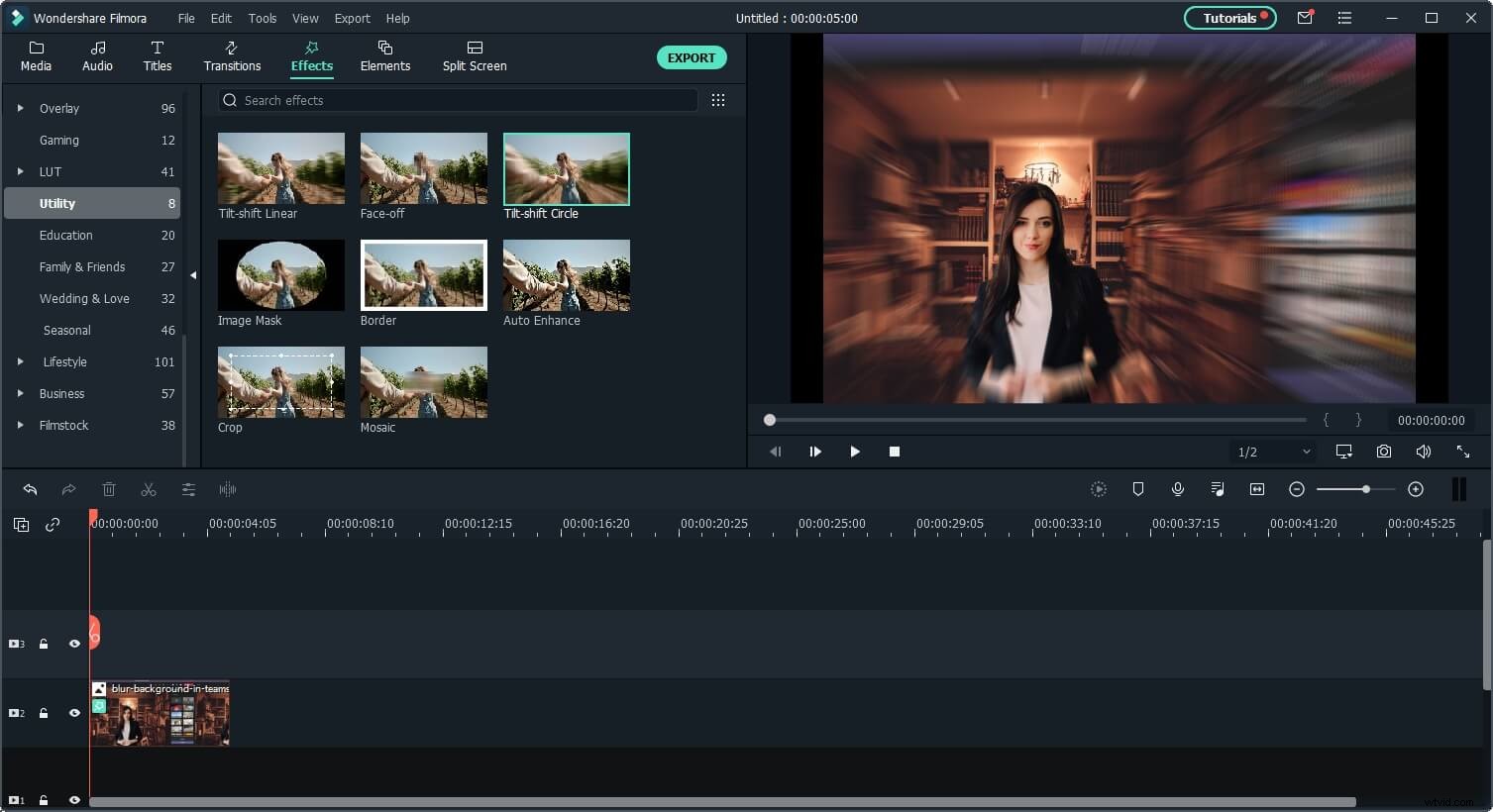Switch to the Transitions tab
This screenshot has height=812, width=1493.
click(232, 56)
